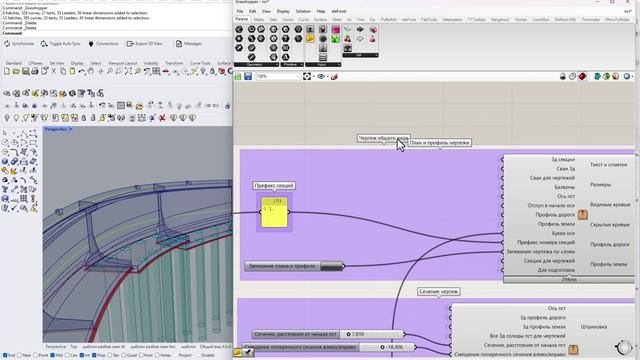Click the yellow panel '1.' component
The image size is (640, 360).
275,212
